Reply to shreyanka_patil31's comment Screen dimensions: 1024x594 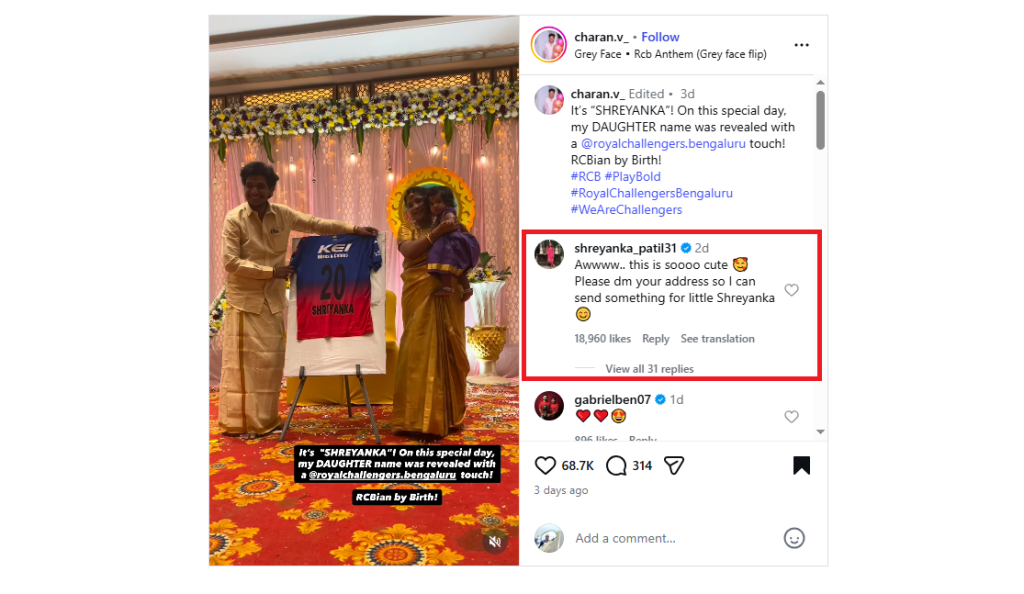pyautogui.click(x=655, y=339)
